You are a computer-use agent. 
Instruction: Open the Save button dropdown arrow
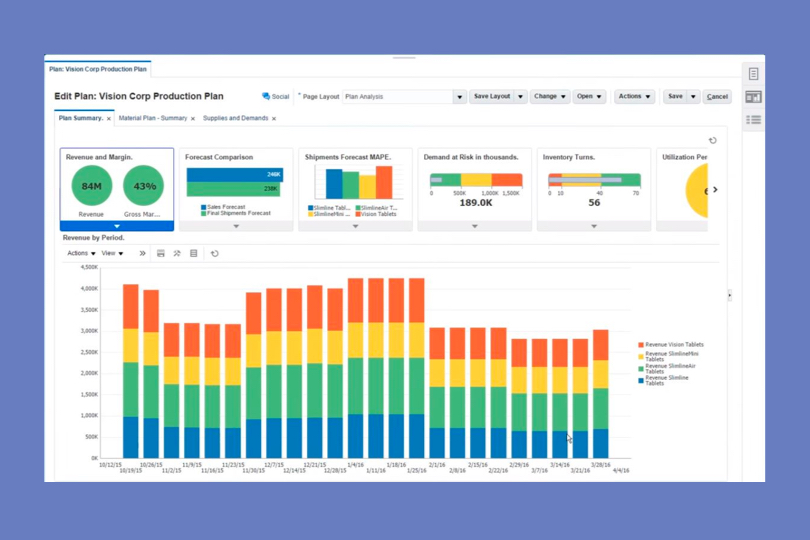pyautogui.click(x=693, y=97)
